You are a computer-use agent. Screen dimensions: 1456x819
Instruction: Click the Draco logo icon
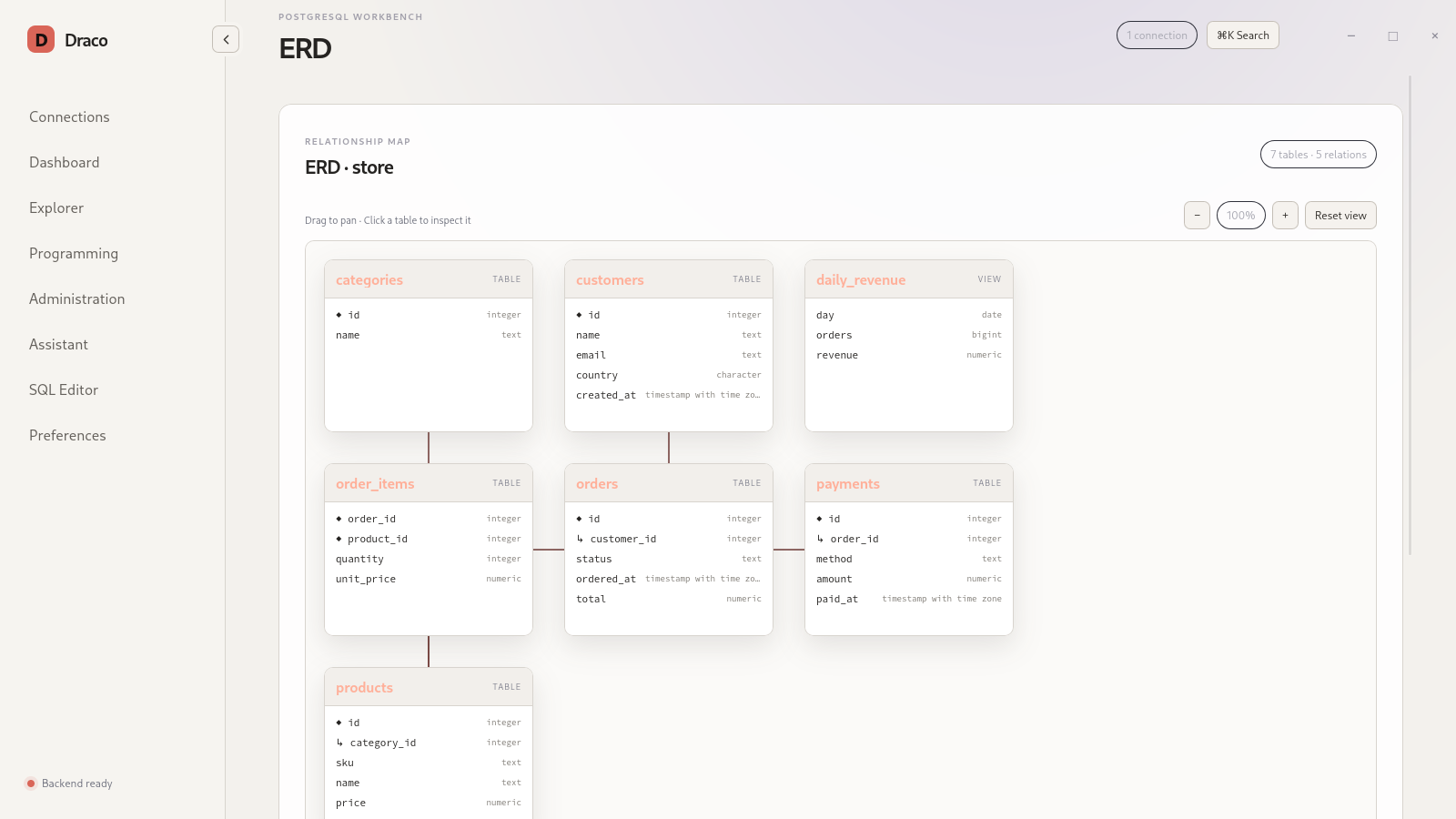coord(41,39)
